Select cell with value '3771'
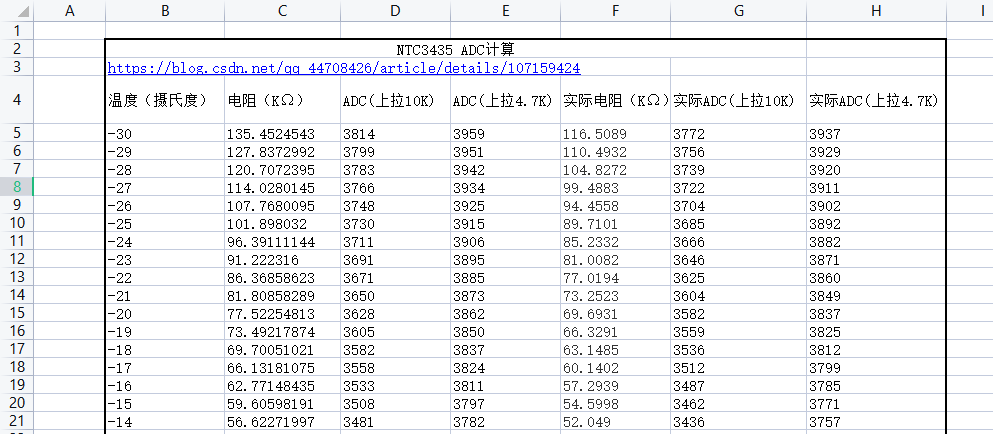993x434 pixels. 876,404
